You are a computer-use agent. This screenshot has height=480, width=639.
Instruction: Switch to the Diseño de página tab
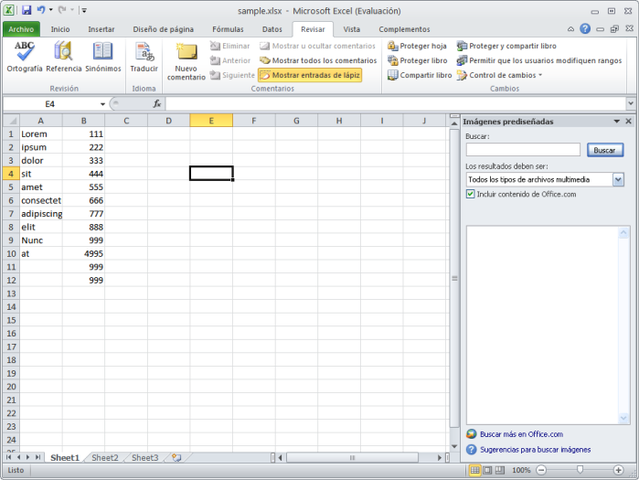click(163, 29)
